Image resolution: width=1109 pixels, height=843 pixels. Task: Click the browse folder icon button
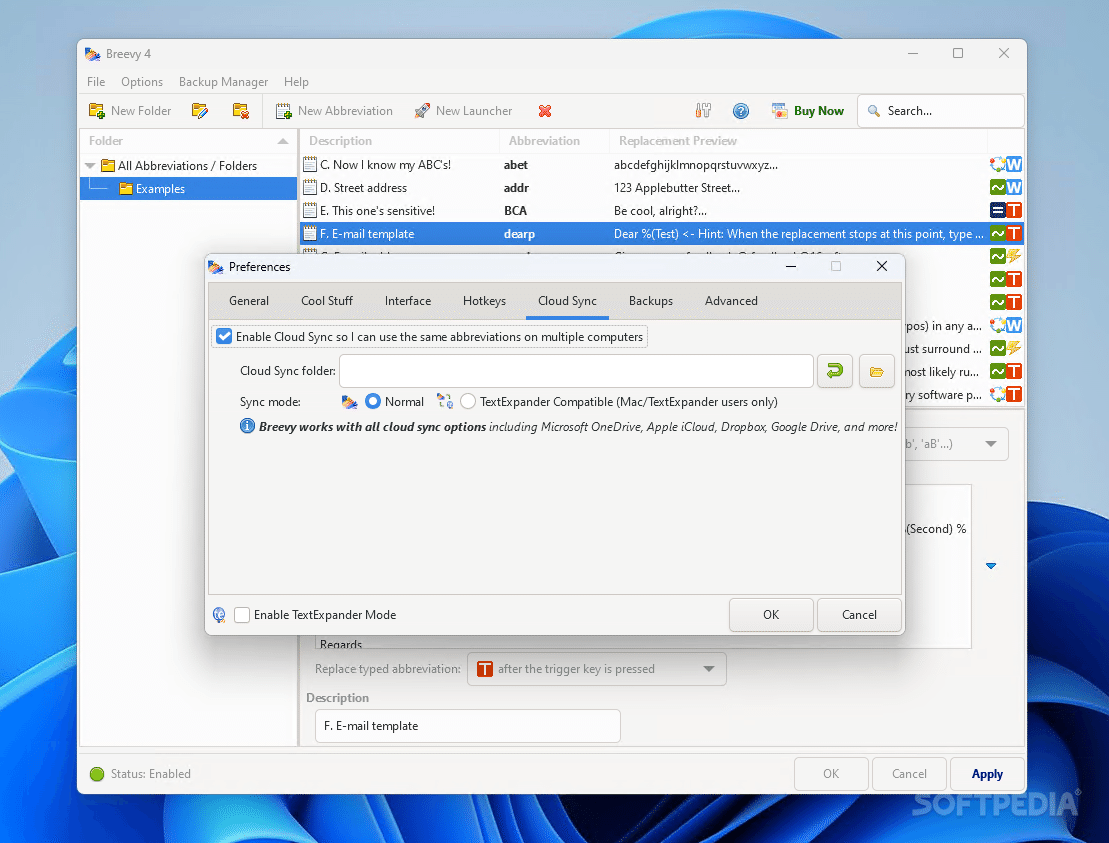coord(877,371)
